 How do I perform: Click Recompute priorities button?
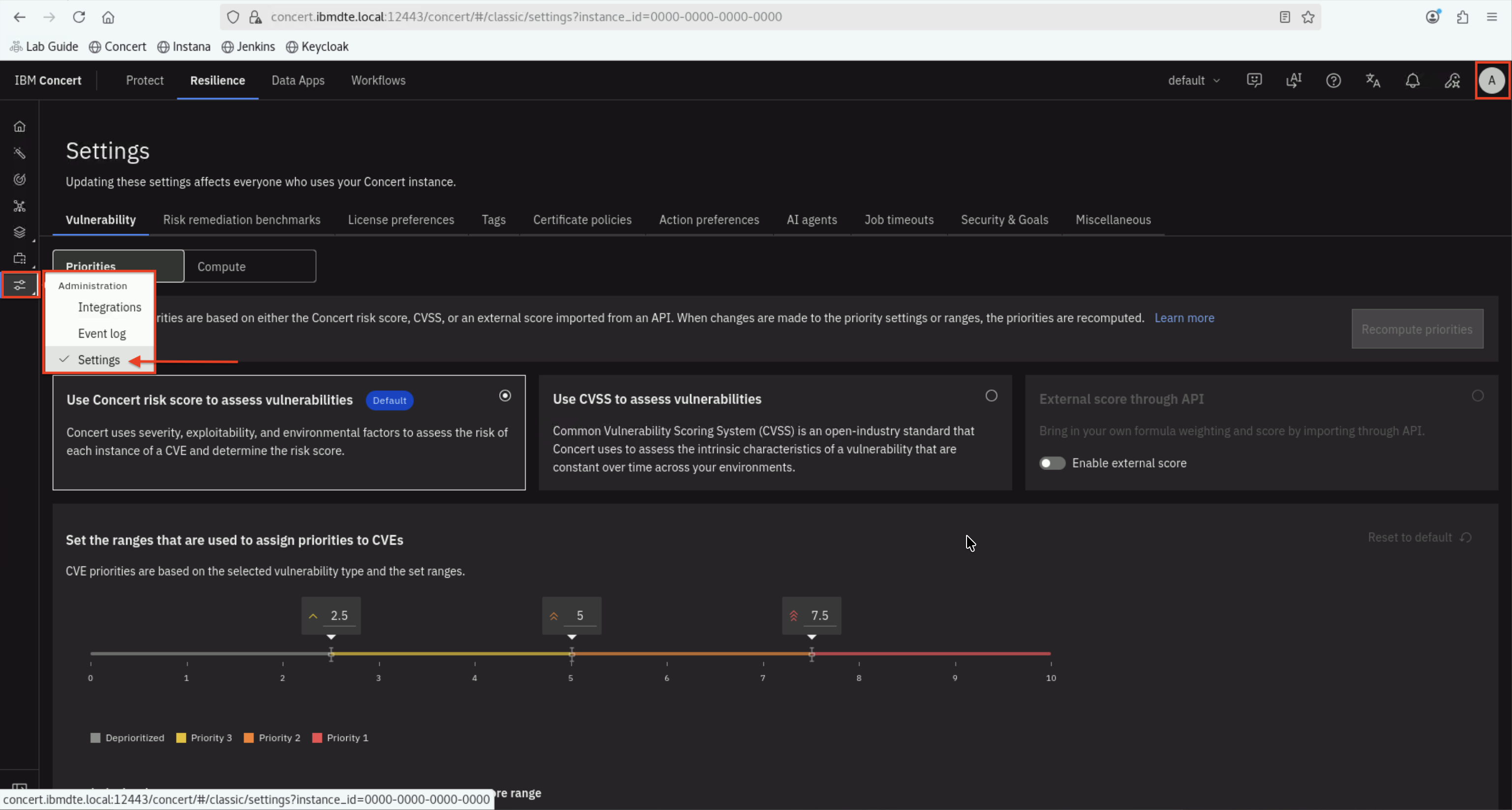pos(1417,329)
